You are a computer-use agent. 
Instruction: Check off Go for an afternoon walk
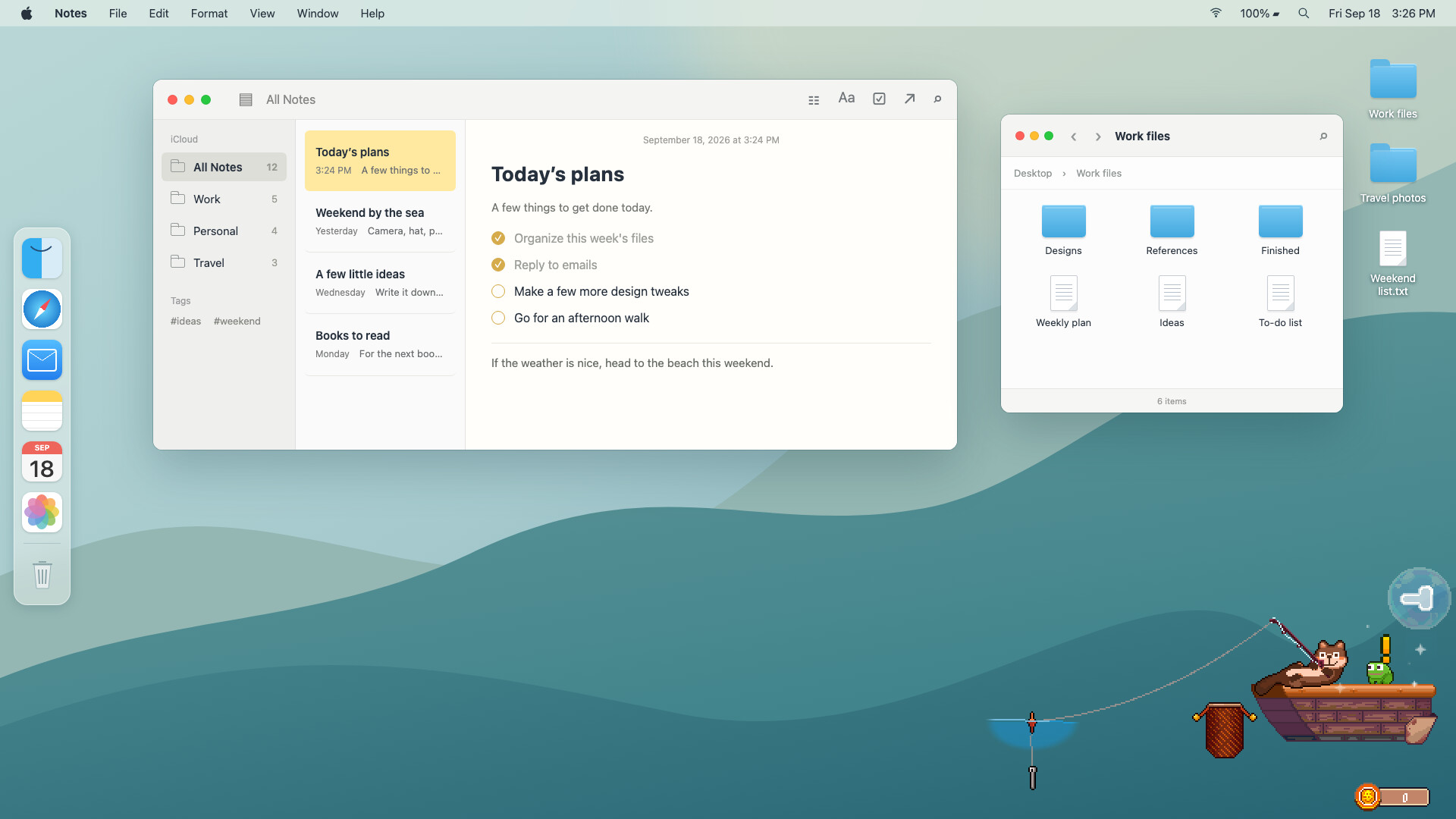tap(498, 318)
